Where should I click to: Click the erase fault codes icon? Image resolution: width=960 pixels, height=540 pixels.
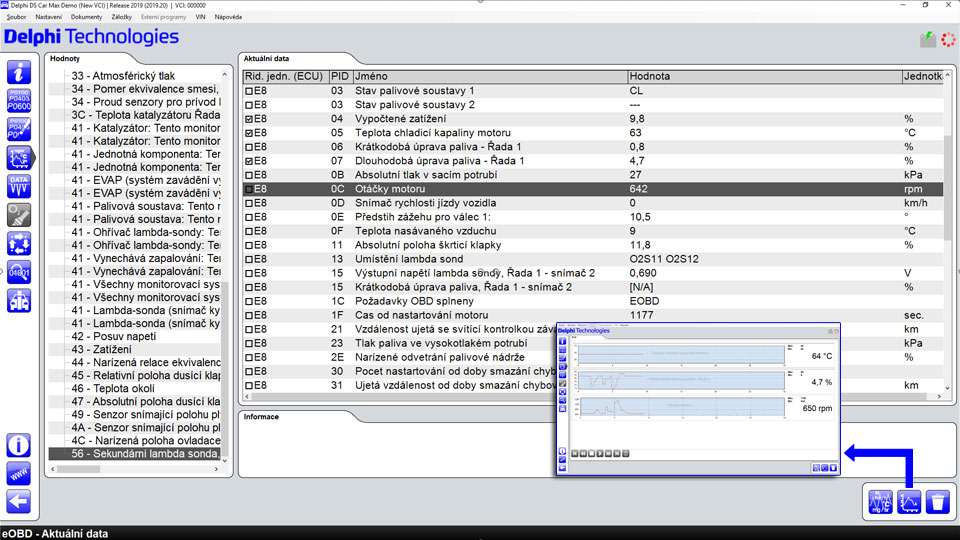pos(19,129)
